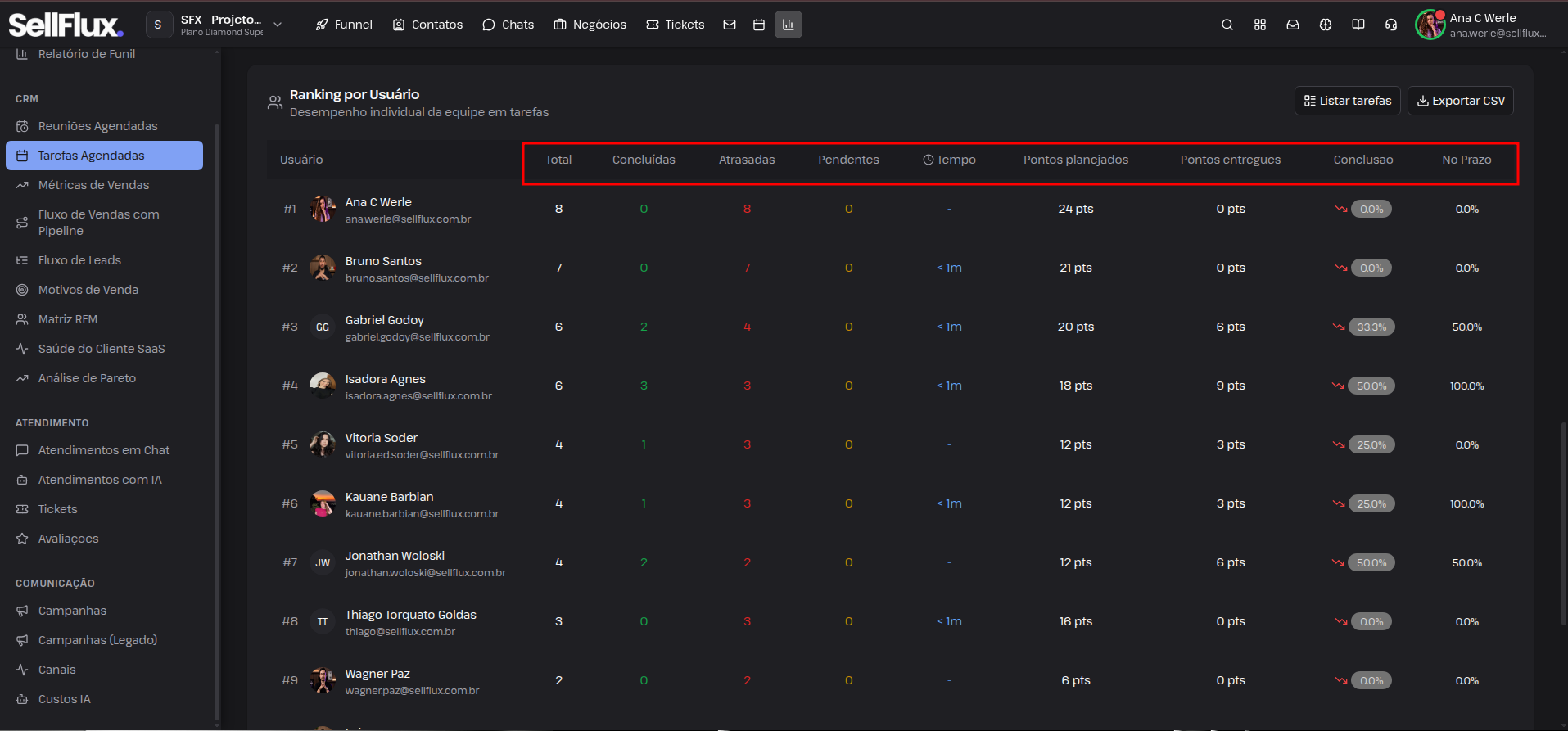Select the bar chart reports icon
This screenshot has height=731, width=1568.
click(x=789, y=25)
